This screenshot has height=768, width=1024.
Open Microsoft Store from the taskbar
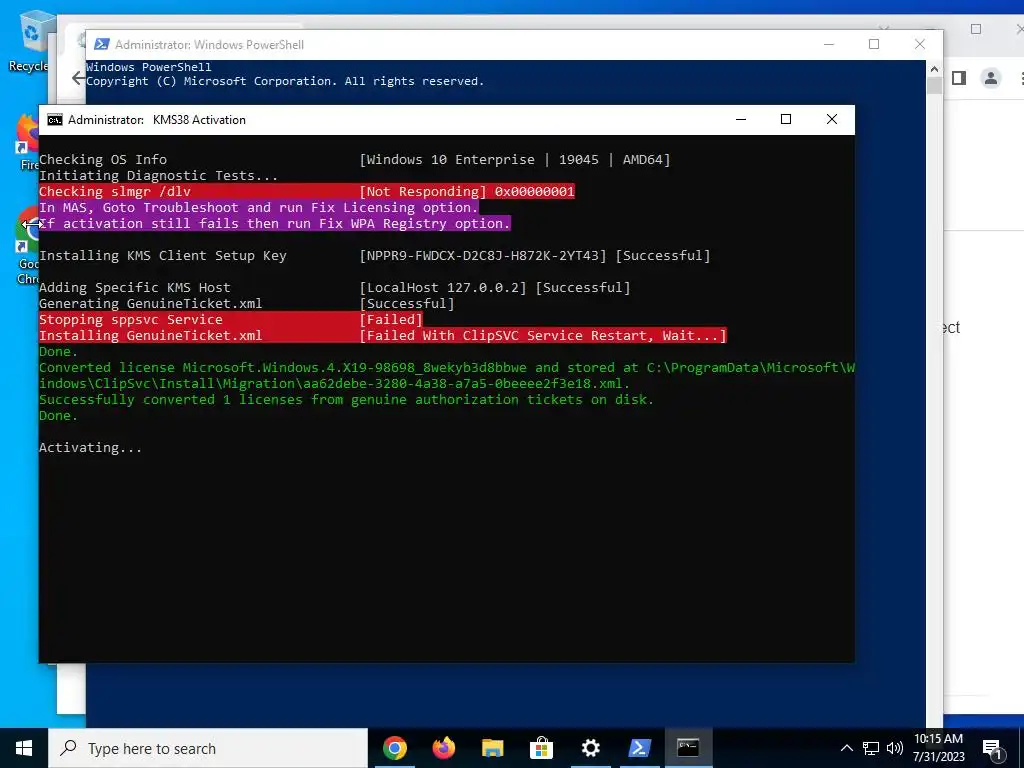coord(541,748)
